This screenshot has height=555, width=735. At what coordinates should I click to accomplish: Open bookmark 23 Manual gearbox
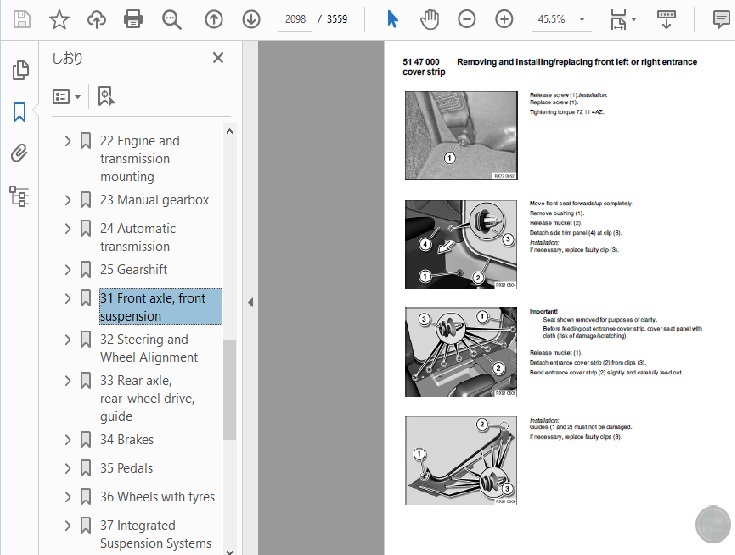pyautogui.click(x=154, y=200)
